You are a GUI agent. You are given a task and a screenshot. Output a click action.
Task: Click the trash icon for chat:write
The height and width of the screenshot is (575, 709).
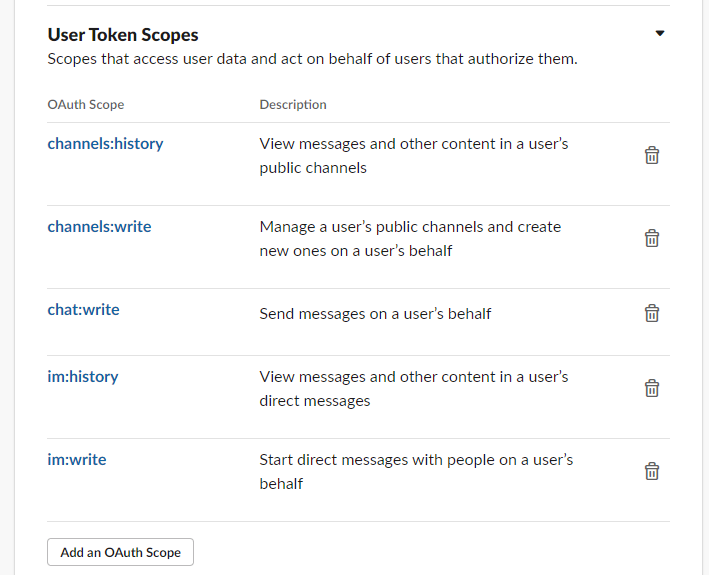(x=651, y=313)
